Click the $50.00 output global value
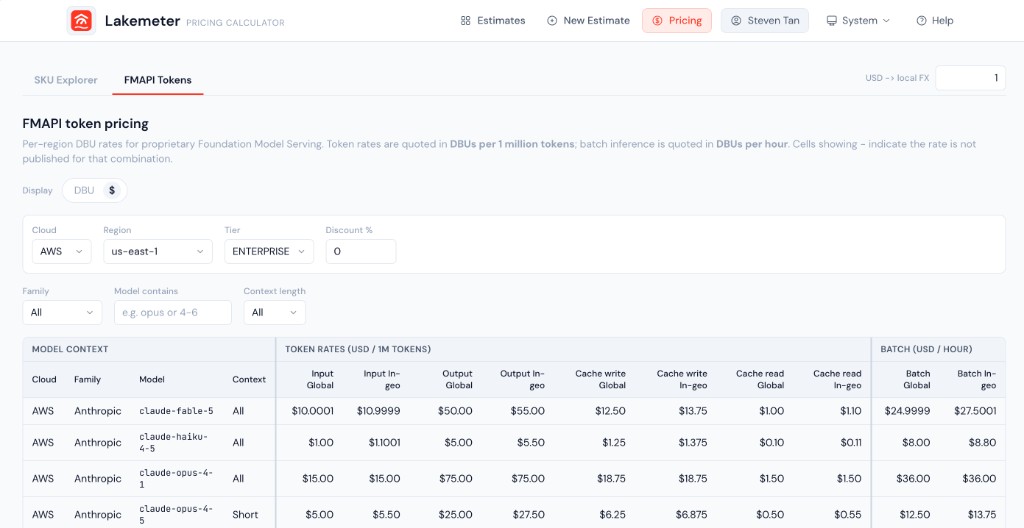Image resolution: width=1024 pixels, height=528 pixels. pyautogui.click(x=455, y=411)
